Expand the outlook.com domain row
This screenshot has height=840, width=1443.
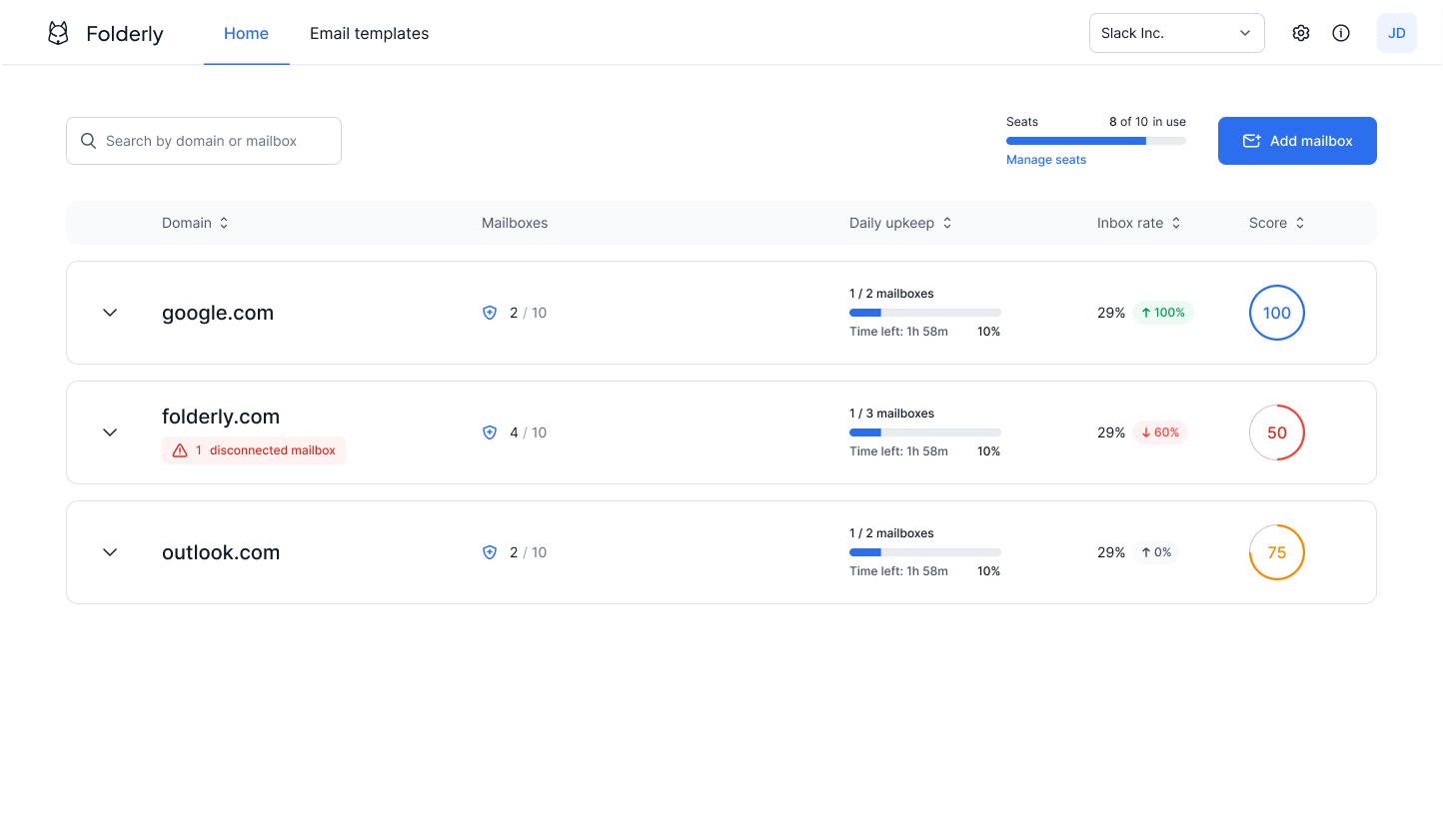[110, 552]
